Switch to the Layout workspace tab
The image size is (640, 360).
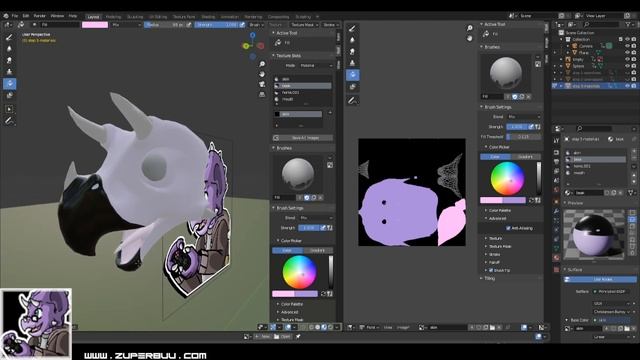pyautogui.click(x=93, y=17)
